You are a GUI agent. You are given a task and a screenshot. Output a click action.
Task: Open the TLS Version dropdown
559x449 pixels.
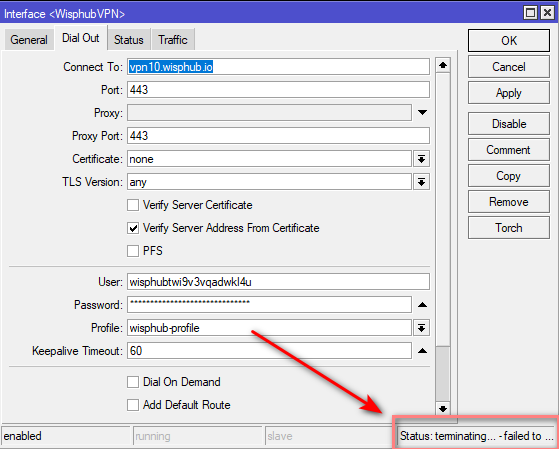point(421,182)
